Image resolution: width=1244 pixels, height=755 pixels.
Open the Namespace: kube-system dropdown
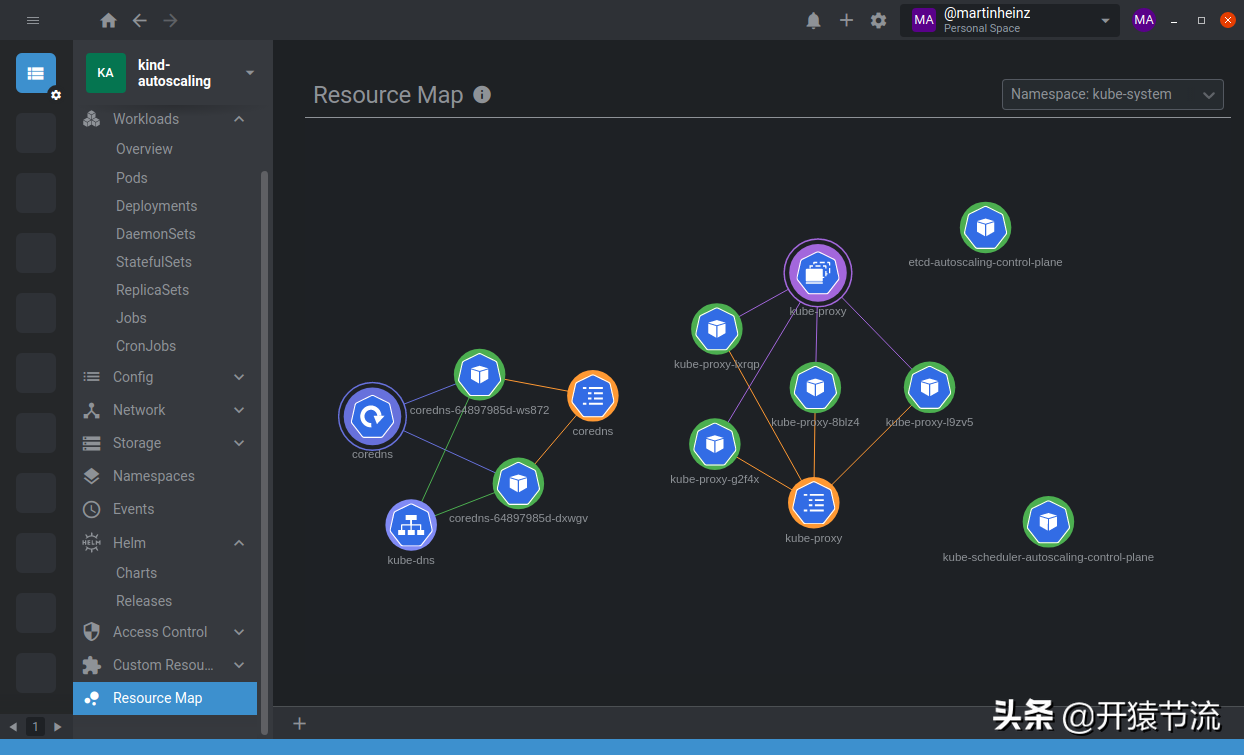click(x=1112, y=94)
